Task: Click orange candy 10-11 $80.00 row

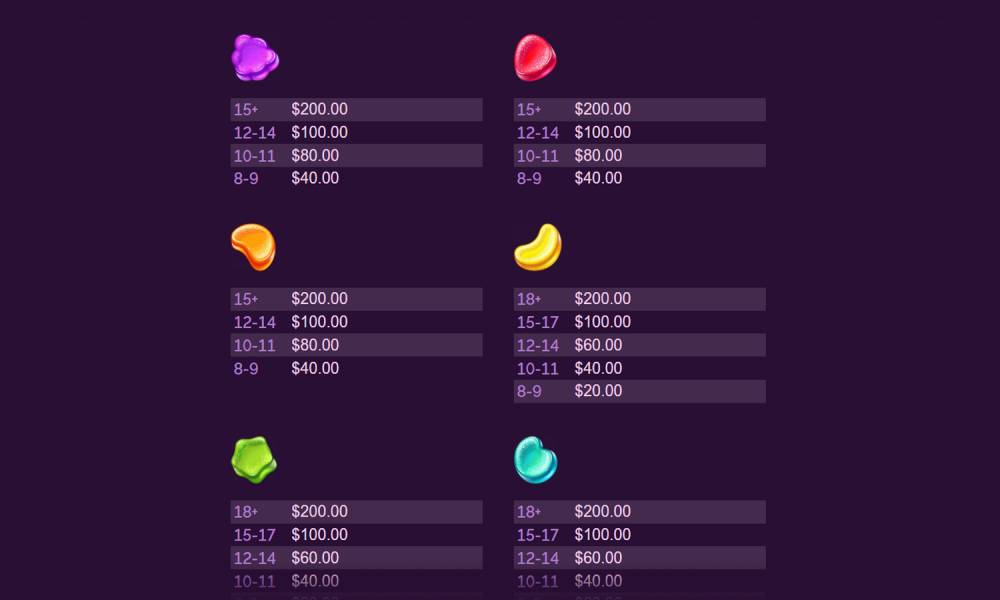Action: 357,345
